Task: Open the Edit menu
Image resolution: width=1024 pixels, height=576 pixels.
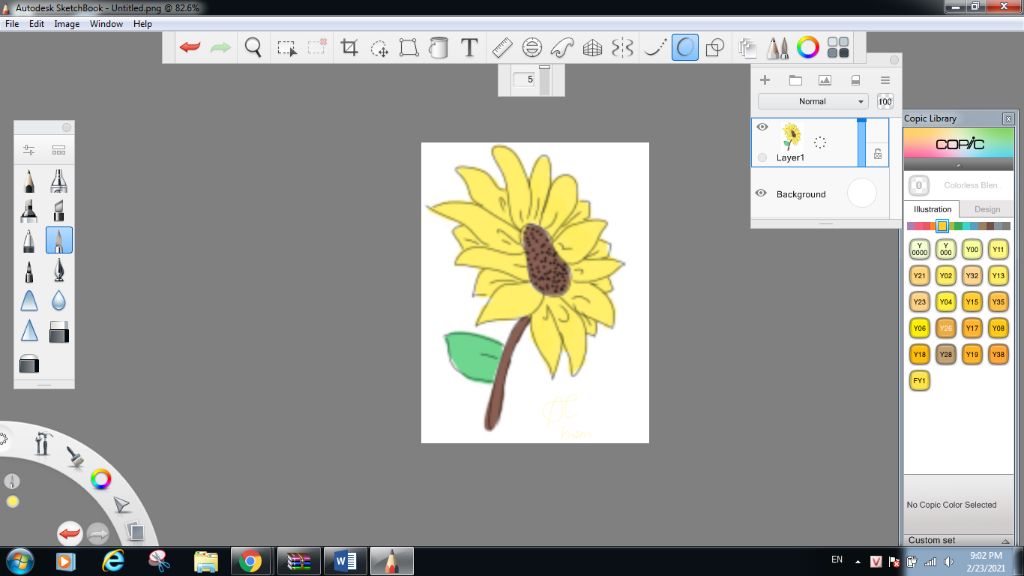Action: click(x=37, y=24)
